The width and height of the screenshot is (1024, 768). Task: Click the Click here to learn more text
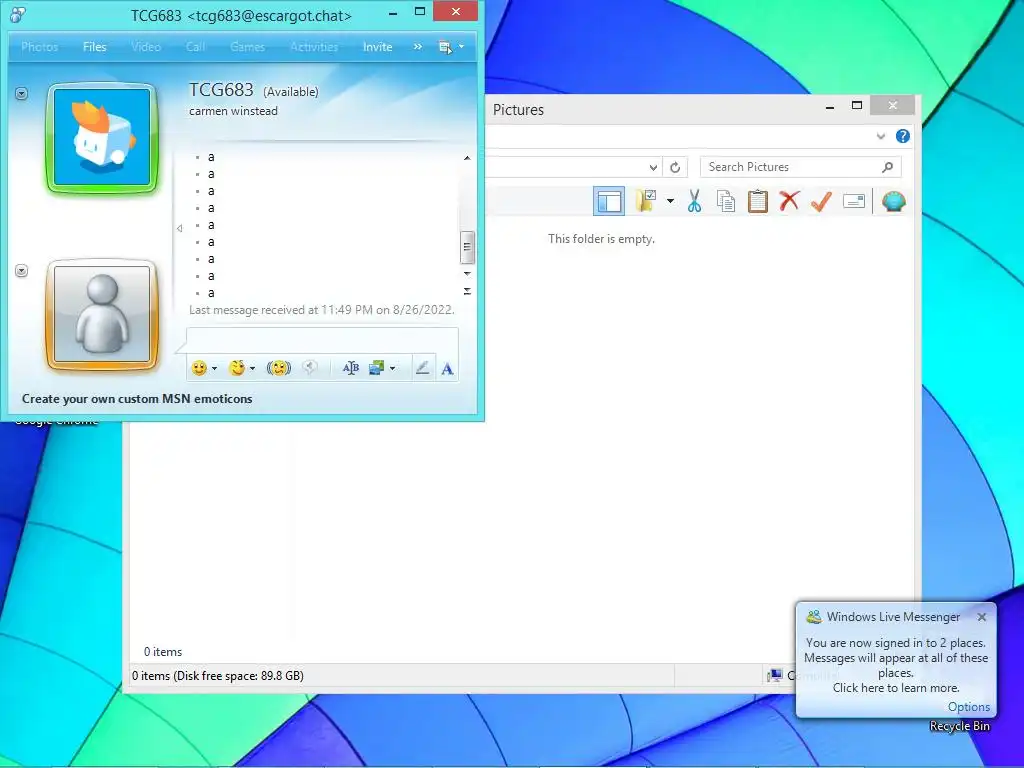[x=896, y=688]
